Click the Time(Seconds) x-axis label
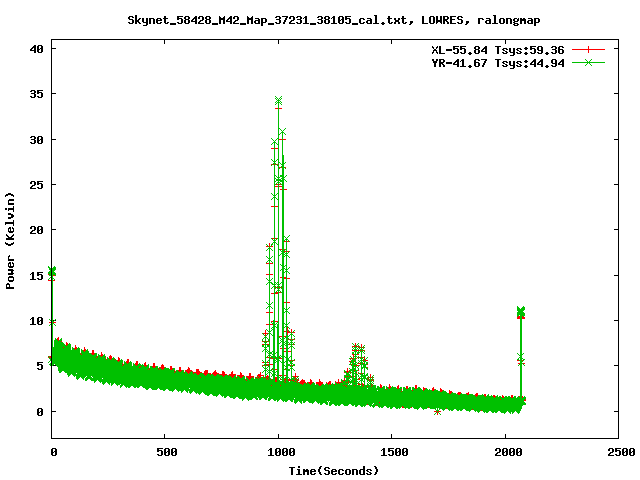Screen dimensions: 640x480 click(x=334, y=471)
